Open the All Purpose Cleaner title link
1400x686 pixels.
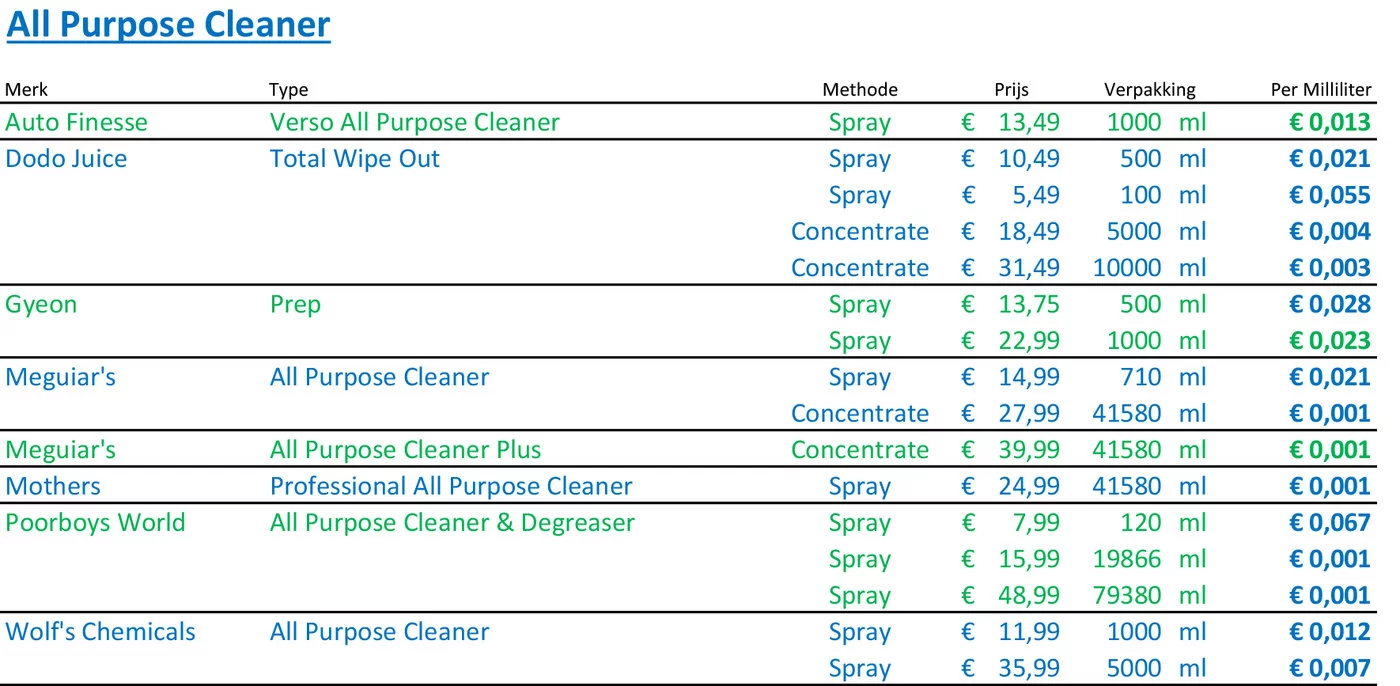pos(168,25)
